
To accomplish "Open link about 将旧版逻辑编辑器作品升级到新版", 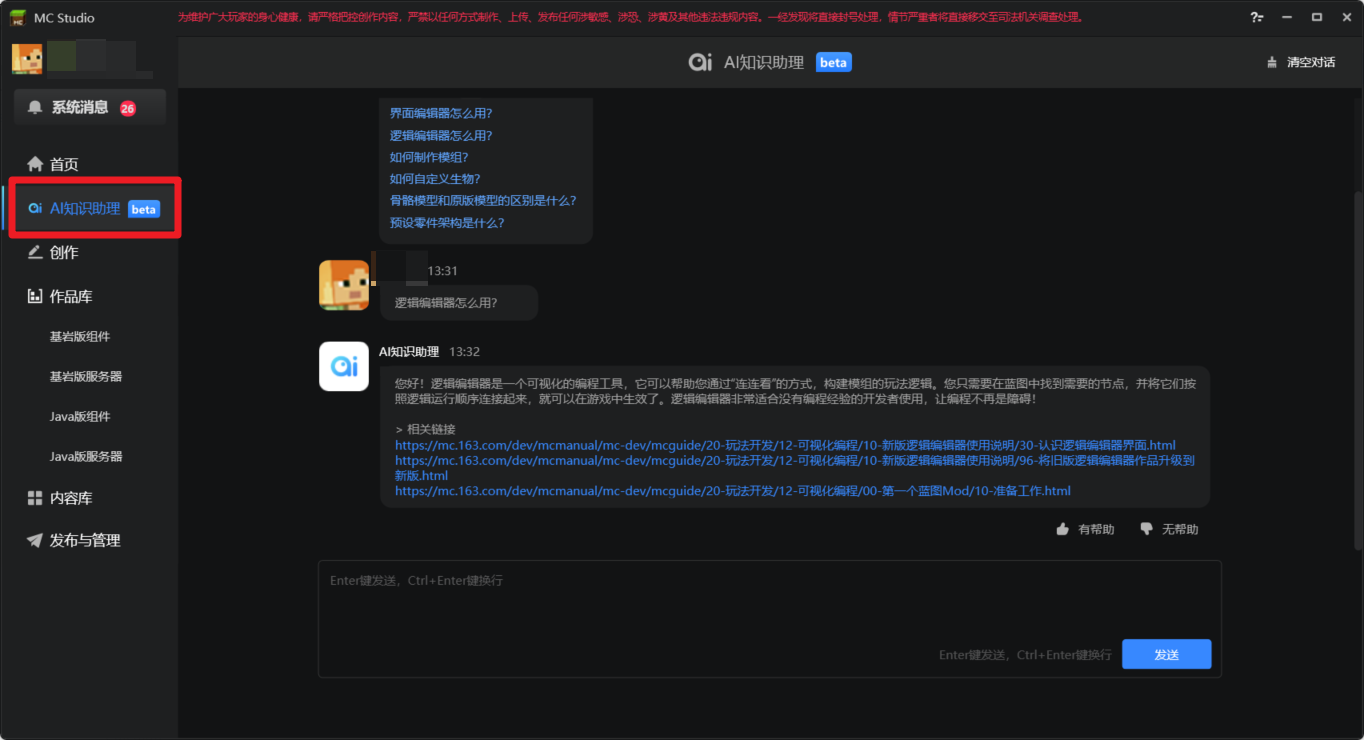I will pyautogui.click(x=795, y=468).
